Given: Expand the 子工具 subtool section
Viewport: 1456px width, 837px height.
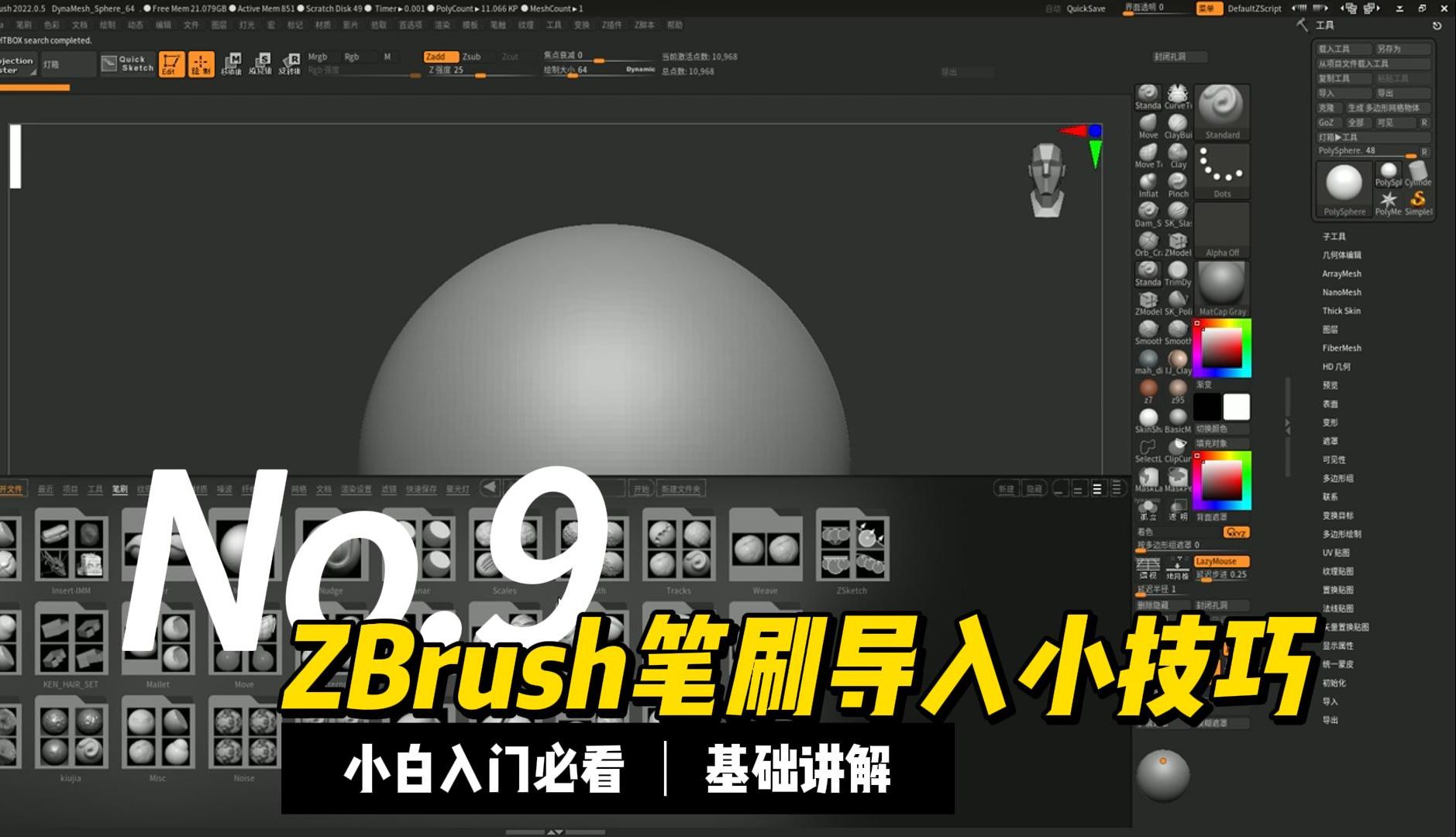Looking at the screenshot, I should [x=1334, y=236].
